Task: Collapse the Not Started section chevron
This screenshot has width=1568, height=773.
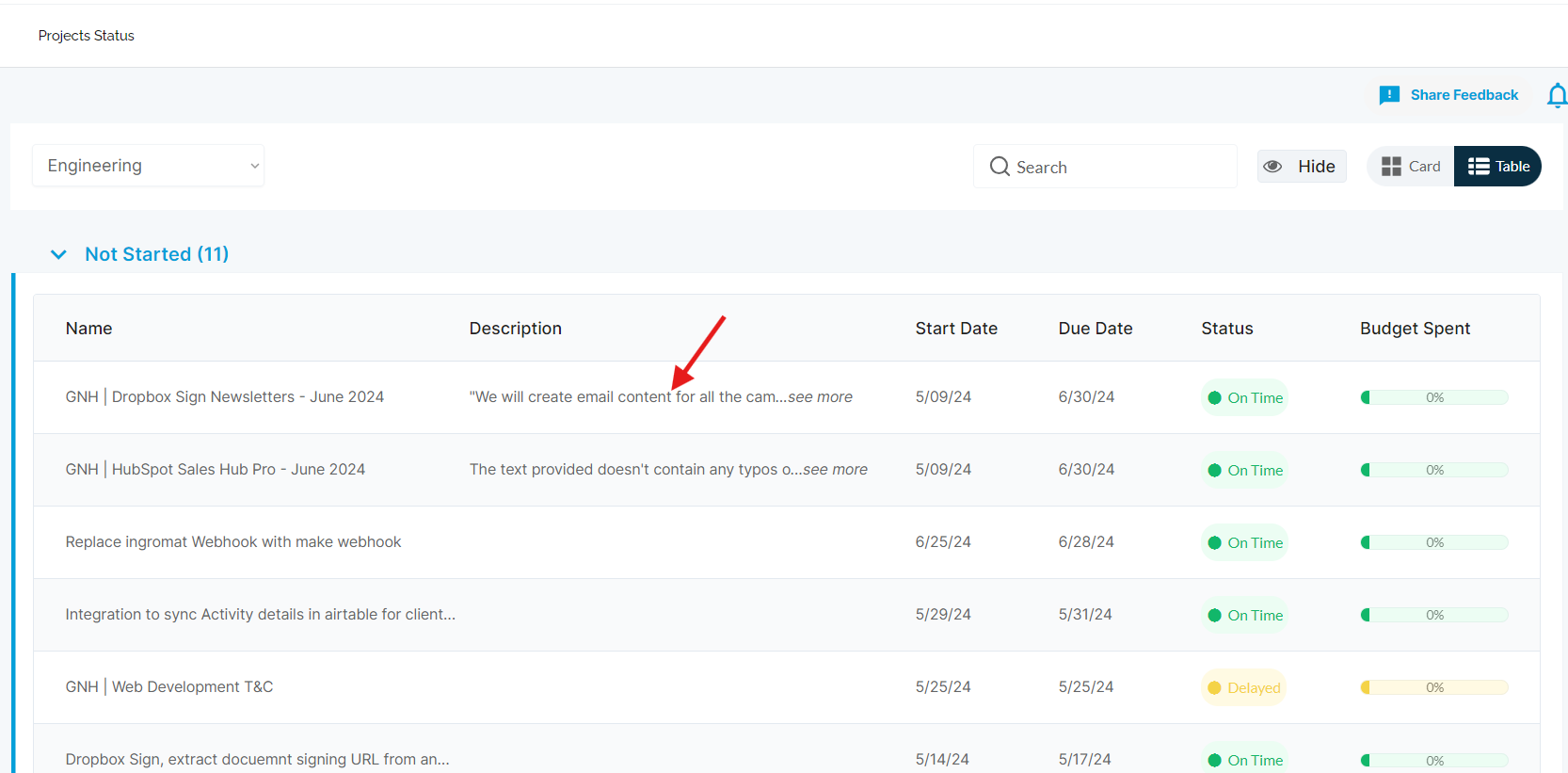Action: click(58, 254)
